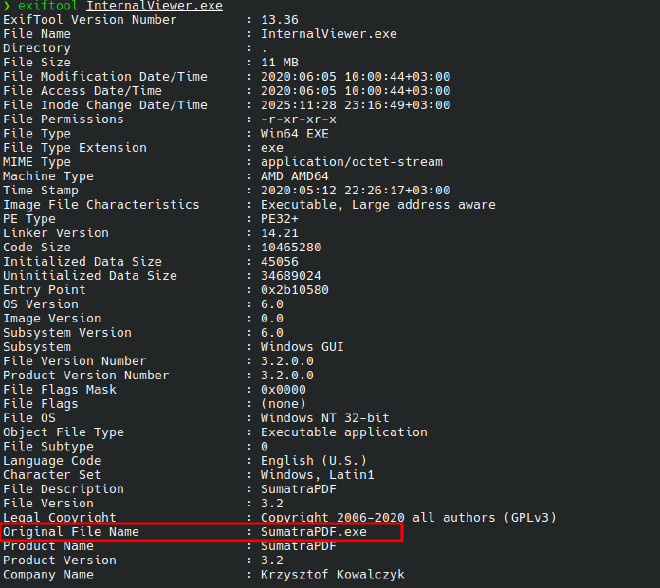Click the exiftool command text

coord(46,5)
